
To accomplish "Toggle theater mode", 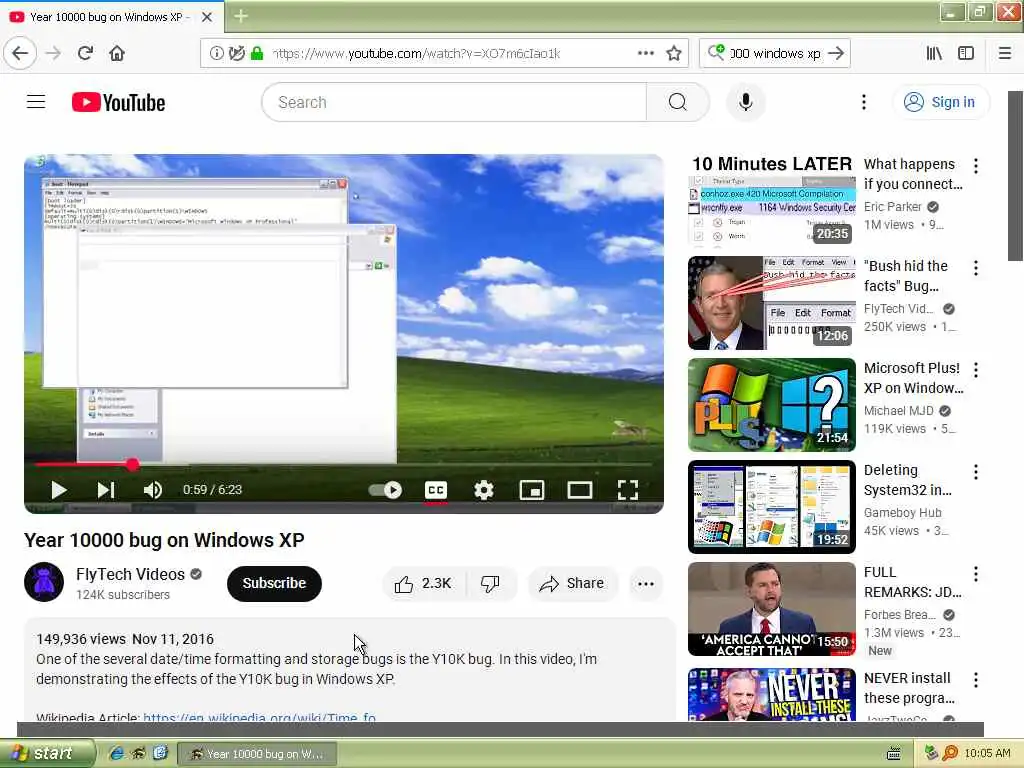I will pos(579,490).
